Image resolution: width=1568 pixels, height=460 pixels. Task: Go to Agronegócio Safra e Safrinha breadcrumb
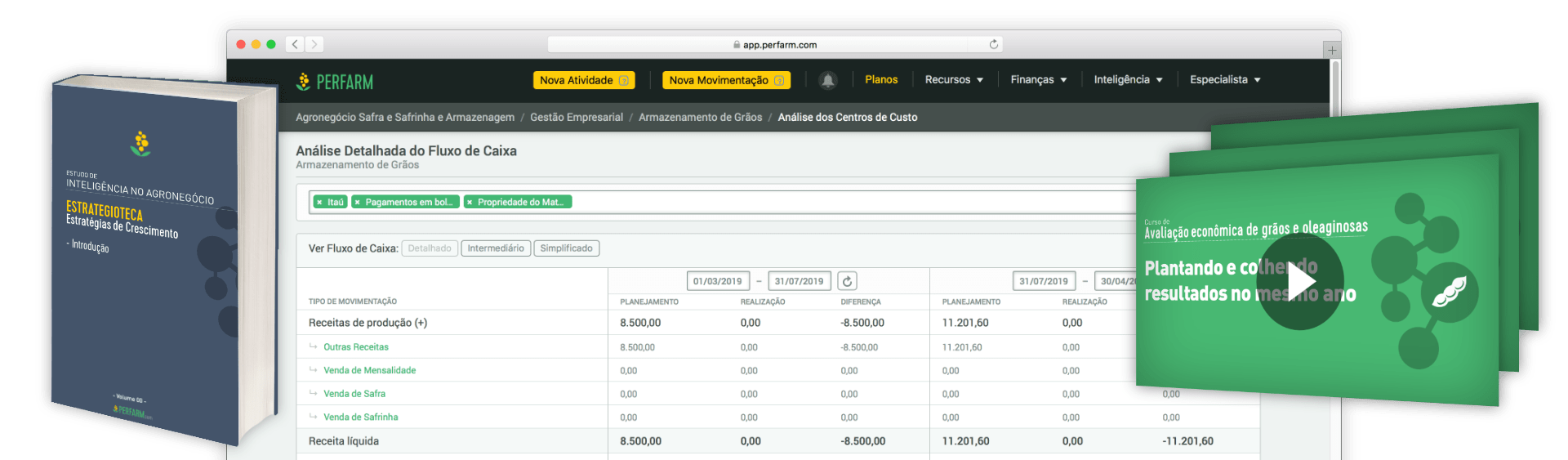click(405, 117)
